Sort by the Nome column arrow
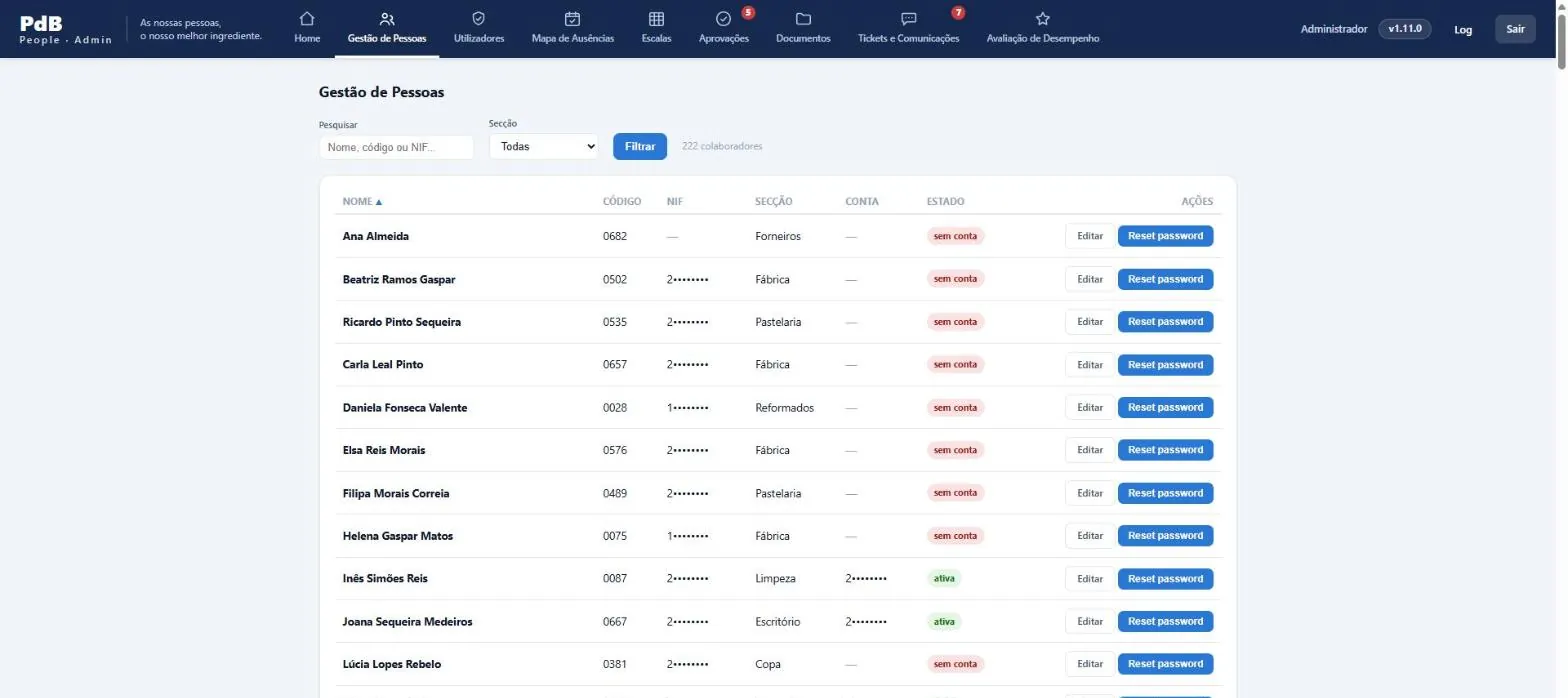The image size is (1568, 698). click(x=379, y=202)
